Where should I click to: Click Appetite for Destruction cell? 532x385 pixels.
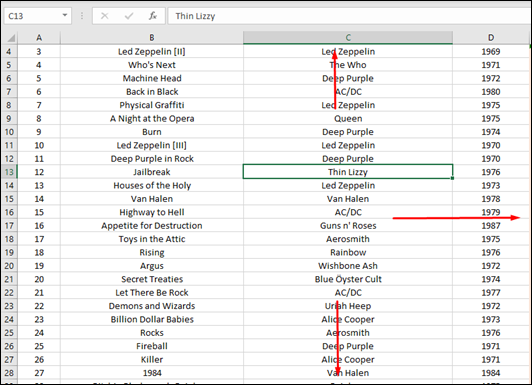click(152, 226)
